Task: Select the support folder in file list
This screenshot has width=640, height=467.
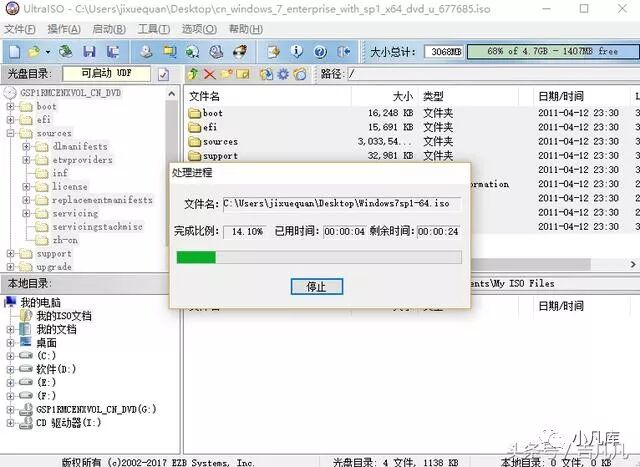Action: point(213,156)
